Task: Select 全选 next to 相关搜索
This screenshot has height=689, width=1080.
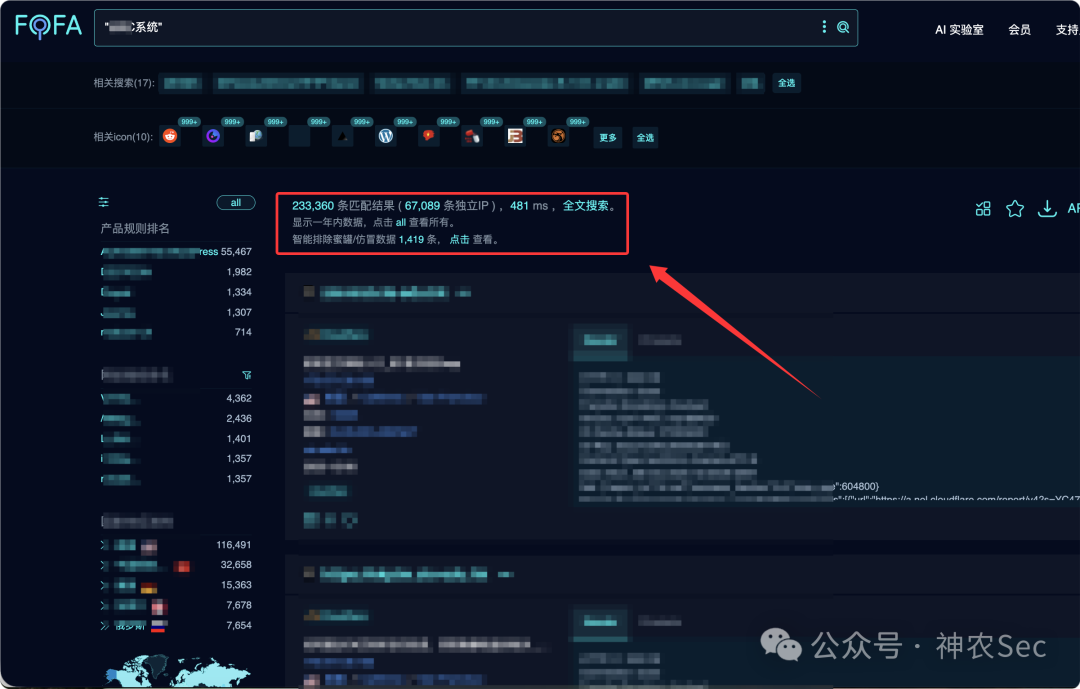Action: pos(786,83)
